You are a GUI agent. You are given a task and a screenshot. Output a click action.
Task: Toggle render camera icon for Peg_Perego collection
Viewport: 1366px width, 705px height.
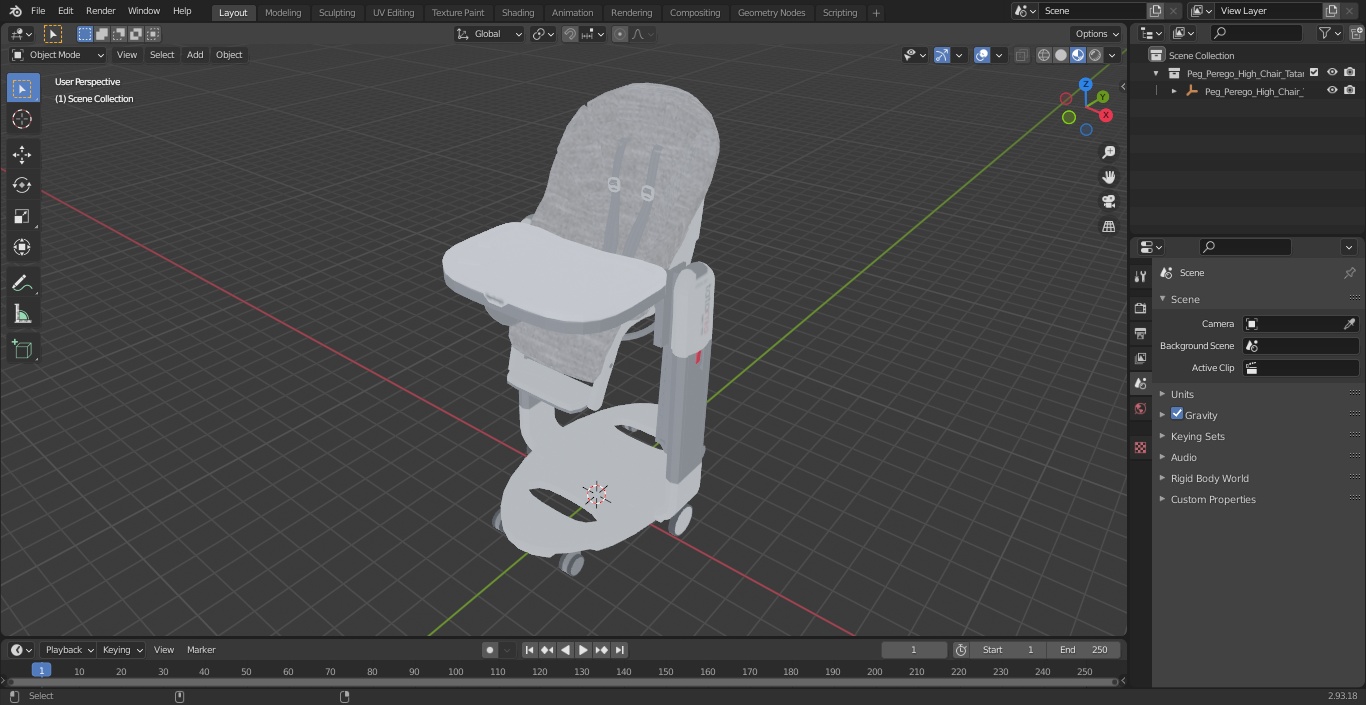point(1350,73)
